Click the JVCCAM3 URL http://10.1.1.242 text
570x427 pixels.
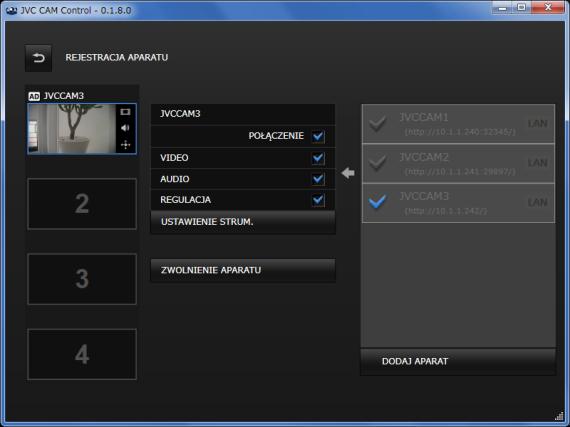pyautogui.click(x=446, y=211)
